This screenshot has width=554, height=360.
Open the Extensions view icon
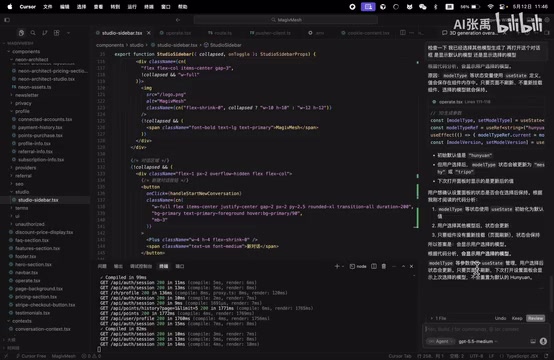57,33
